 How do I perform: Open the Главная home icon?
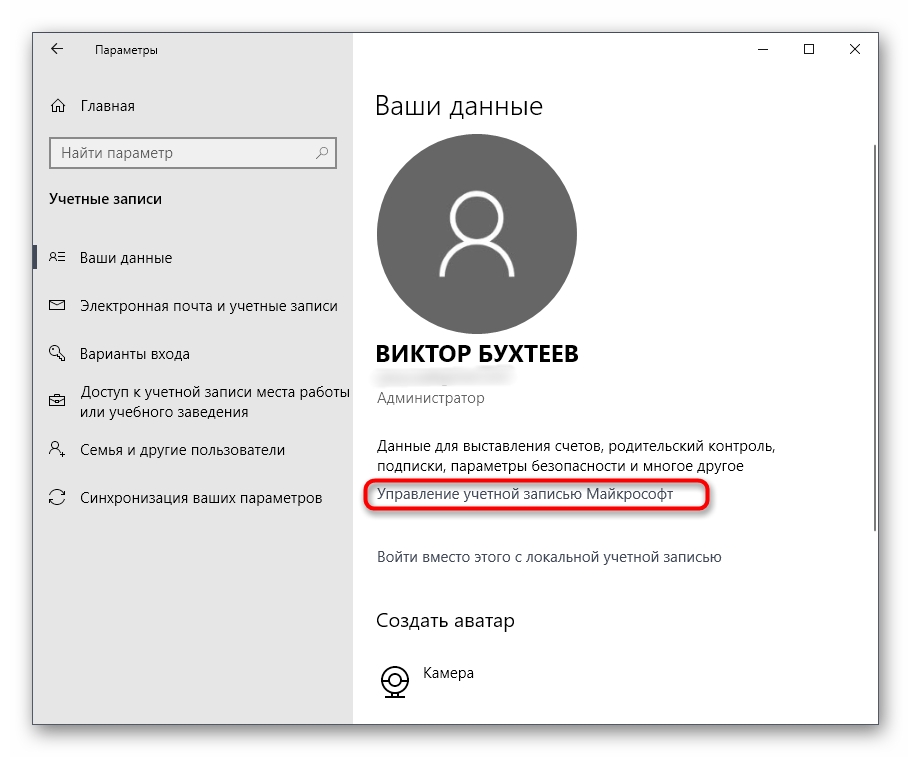click(x=58, y=106)
